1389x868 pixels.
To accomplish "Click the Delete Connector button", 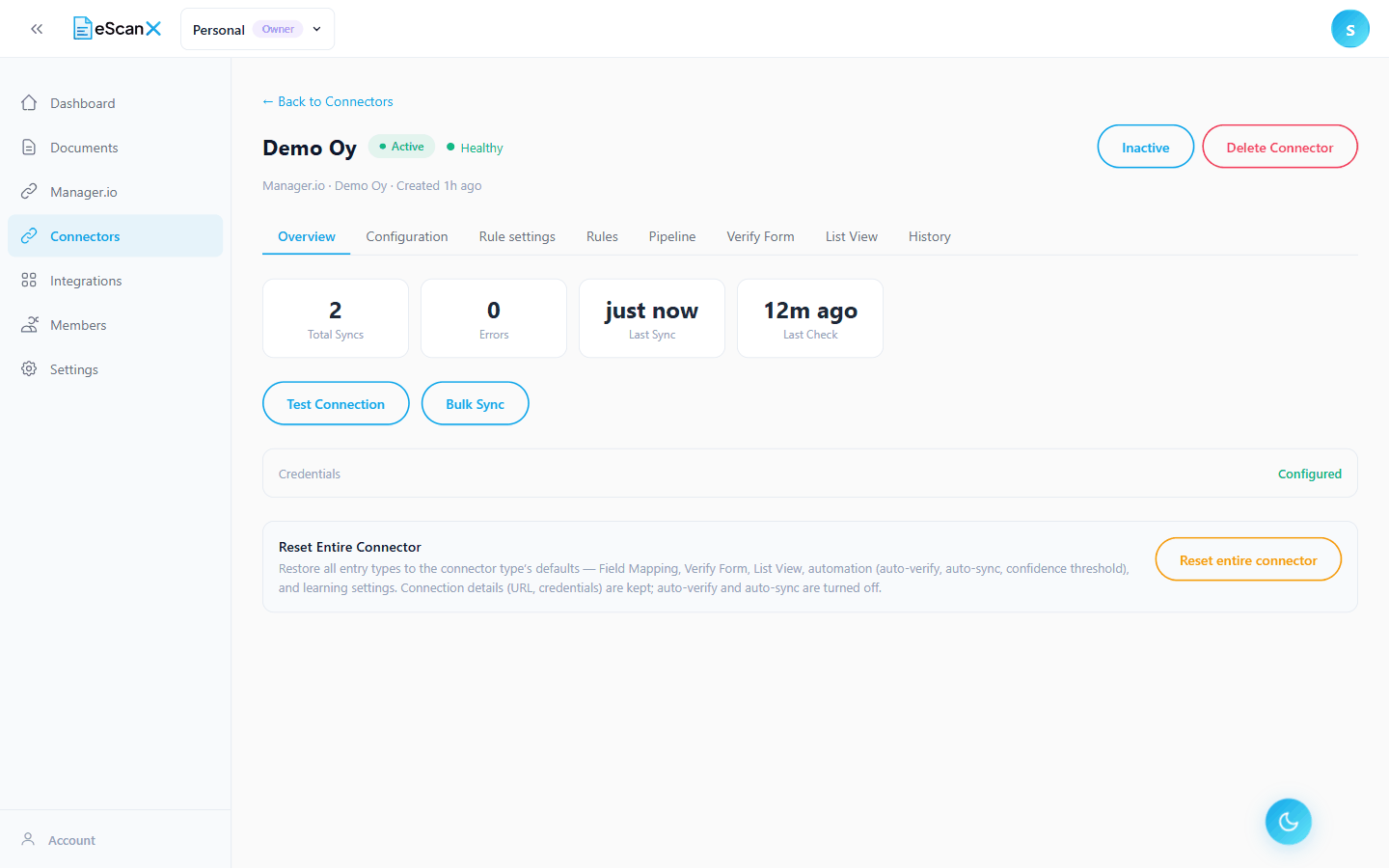I will point(1280,147).
